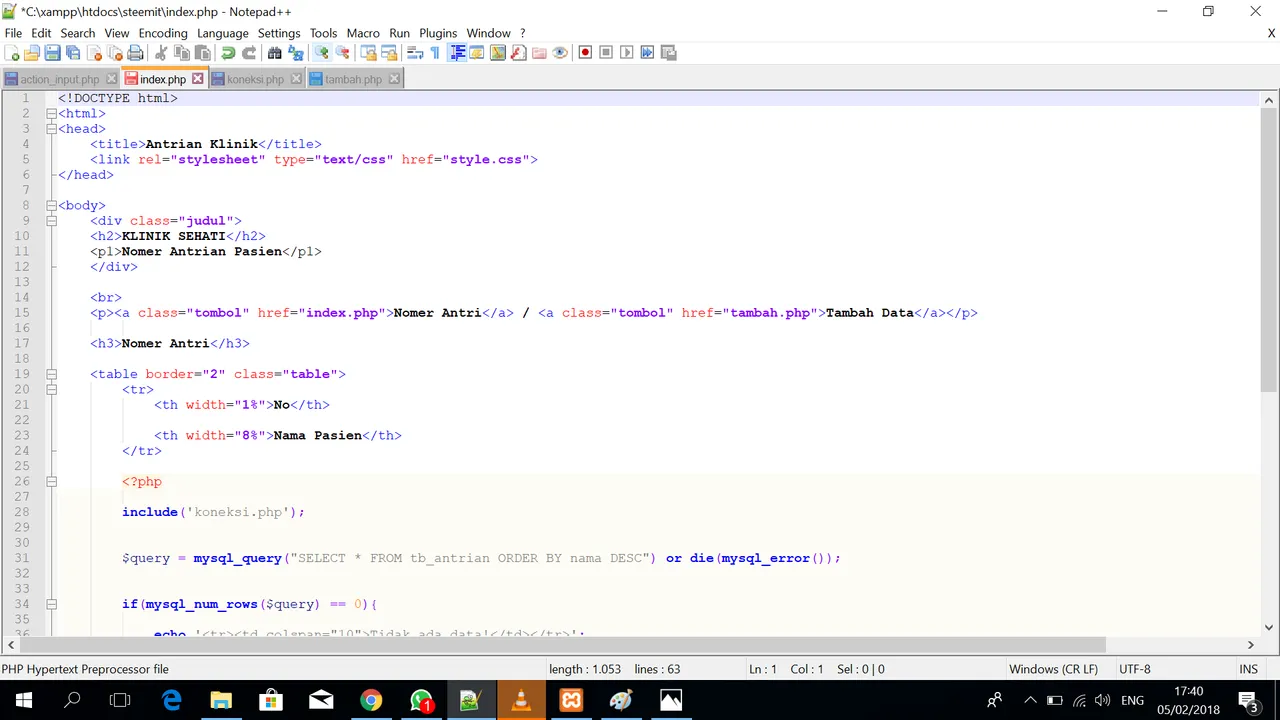Collapse the table block at line 19
Screen dimensions: 1280x720
pos(51,374)
